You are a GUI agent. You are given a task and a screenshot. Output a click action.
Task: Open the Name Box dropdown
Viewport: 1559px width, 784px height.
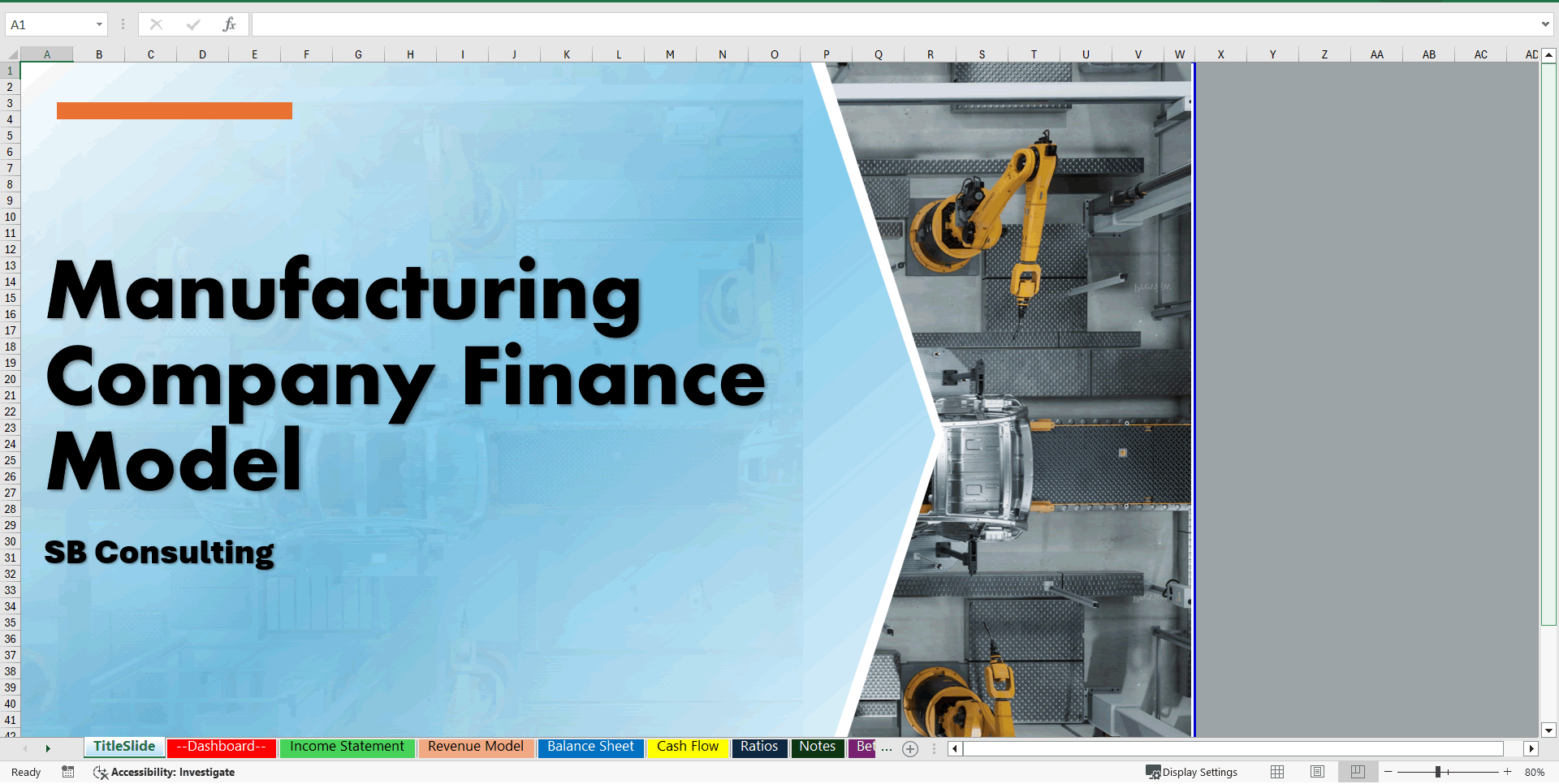99,24
